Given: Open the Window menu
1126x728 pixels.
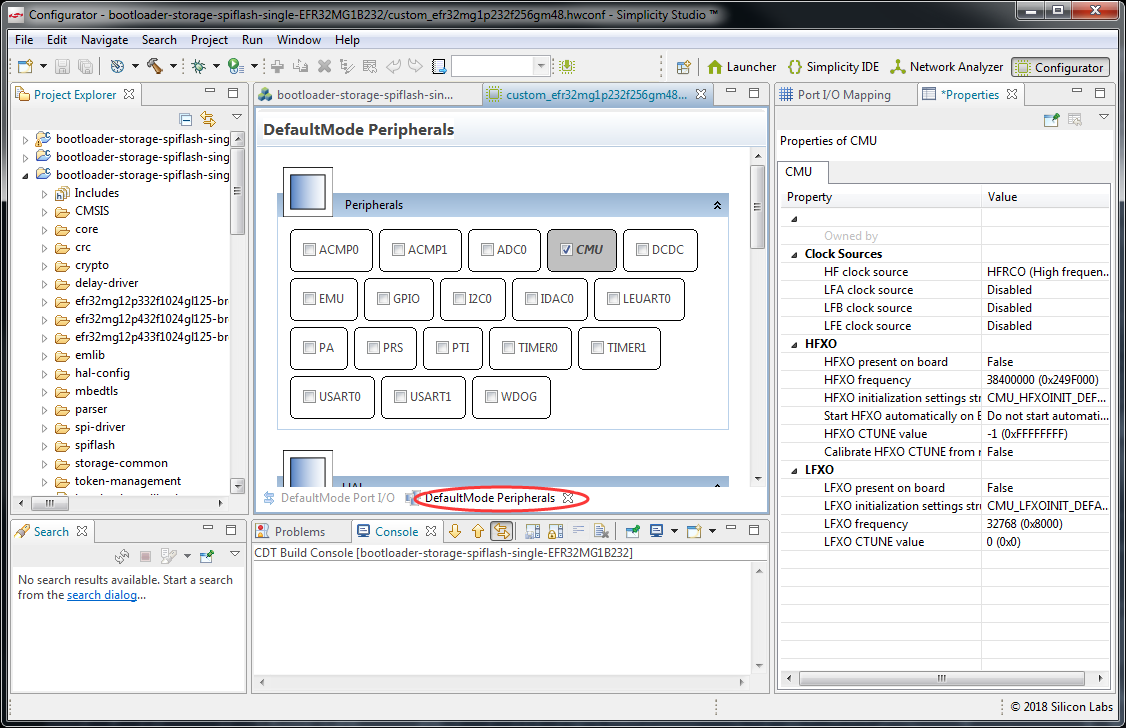Looking at the screenshot, I should click(299, 40).
